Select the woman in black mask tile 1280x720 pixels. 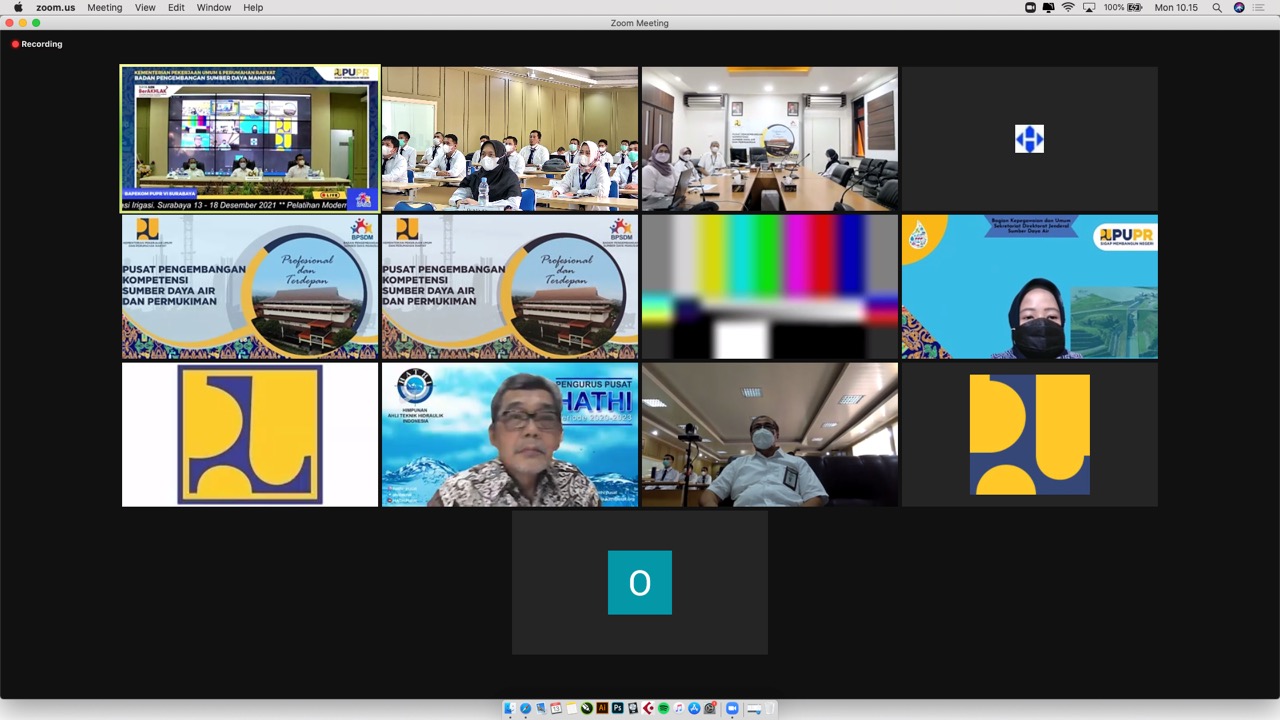click(1030, 287)
